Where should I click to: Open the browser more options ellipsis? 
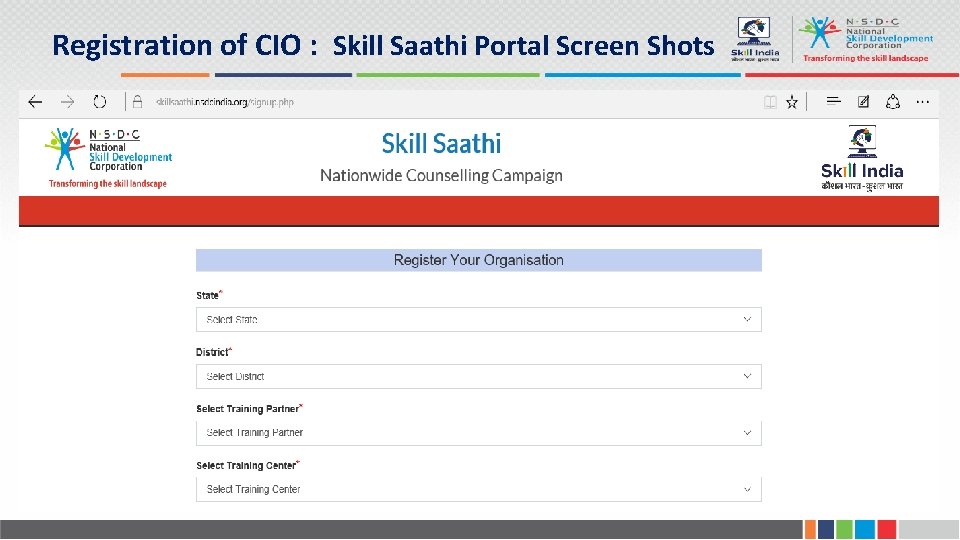tap(923, 102)
